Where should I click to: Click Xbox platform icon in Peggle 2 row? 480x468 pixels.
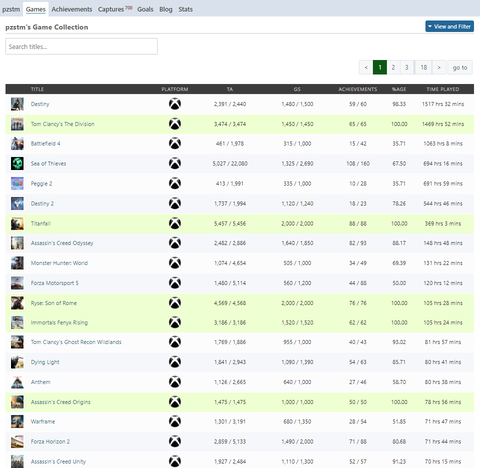pos(175,183)
